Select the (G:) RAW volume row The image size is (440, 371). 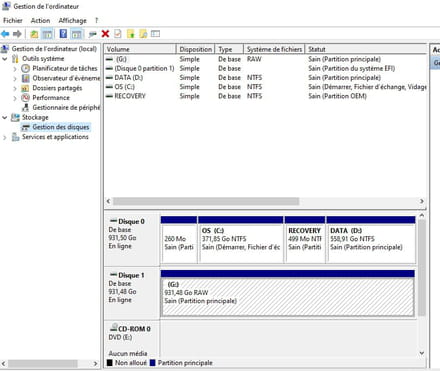(265, 59)
